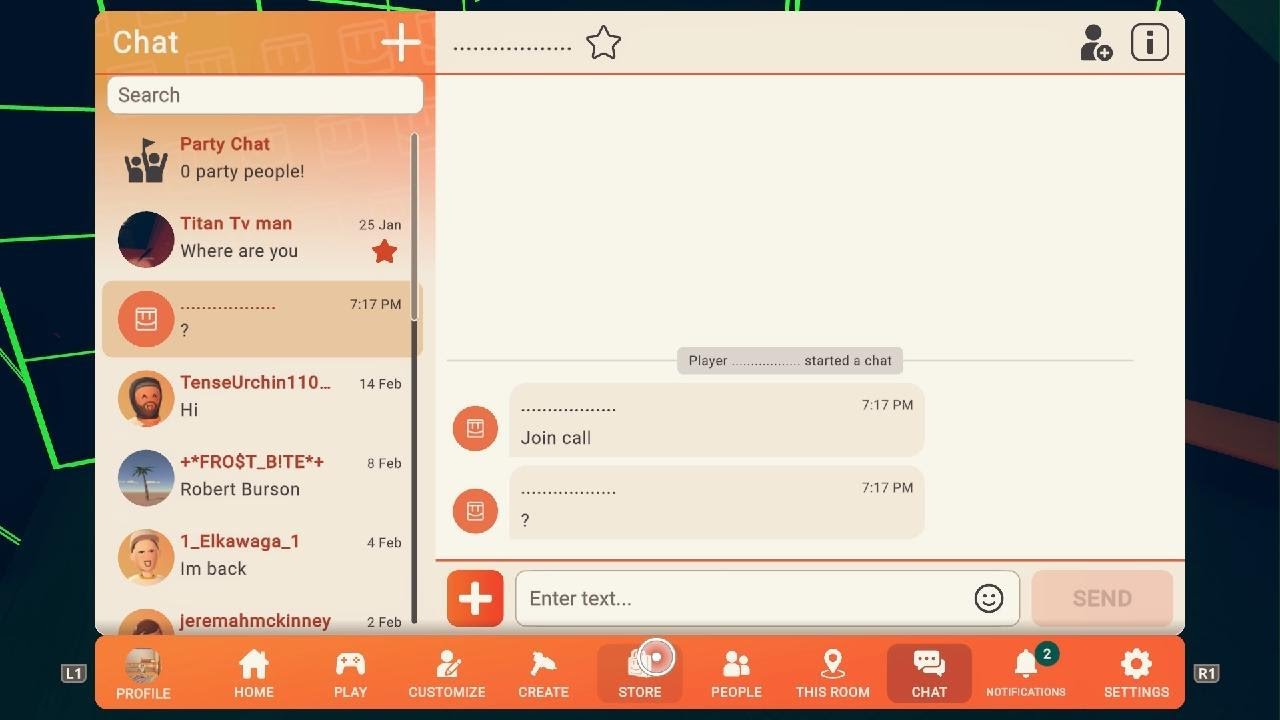
Task: Click the red star on Titan Tv man
Action: pos(385,252)
